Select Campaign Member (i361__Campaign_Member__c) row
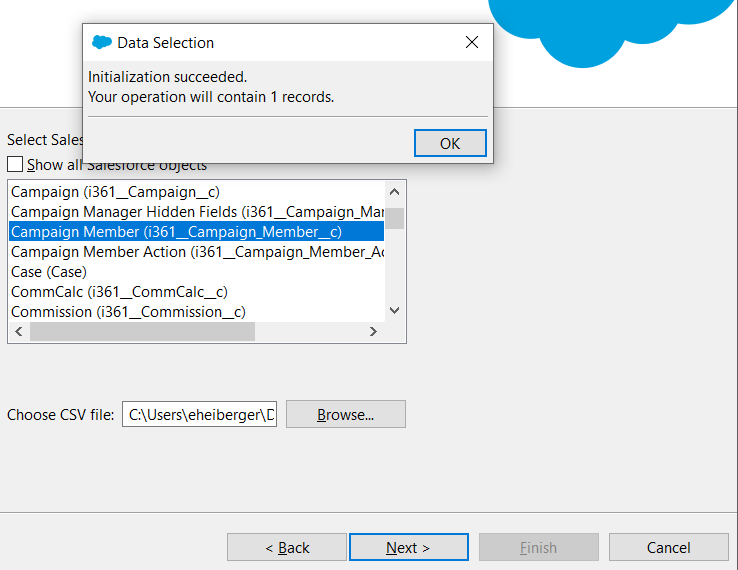Screen dimensions: 738x570 click(197, 232)
